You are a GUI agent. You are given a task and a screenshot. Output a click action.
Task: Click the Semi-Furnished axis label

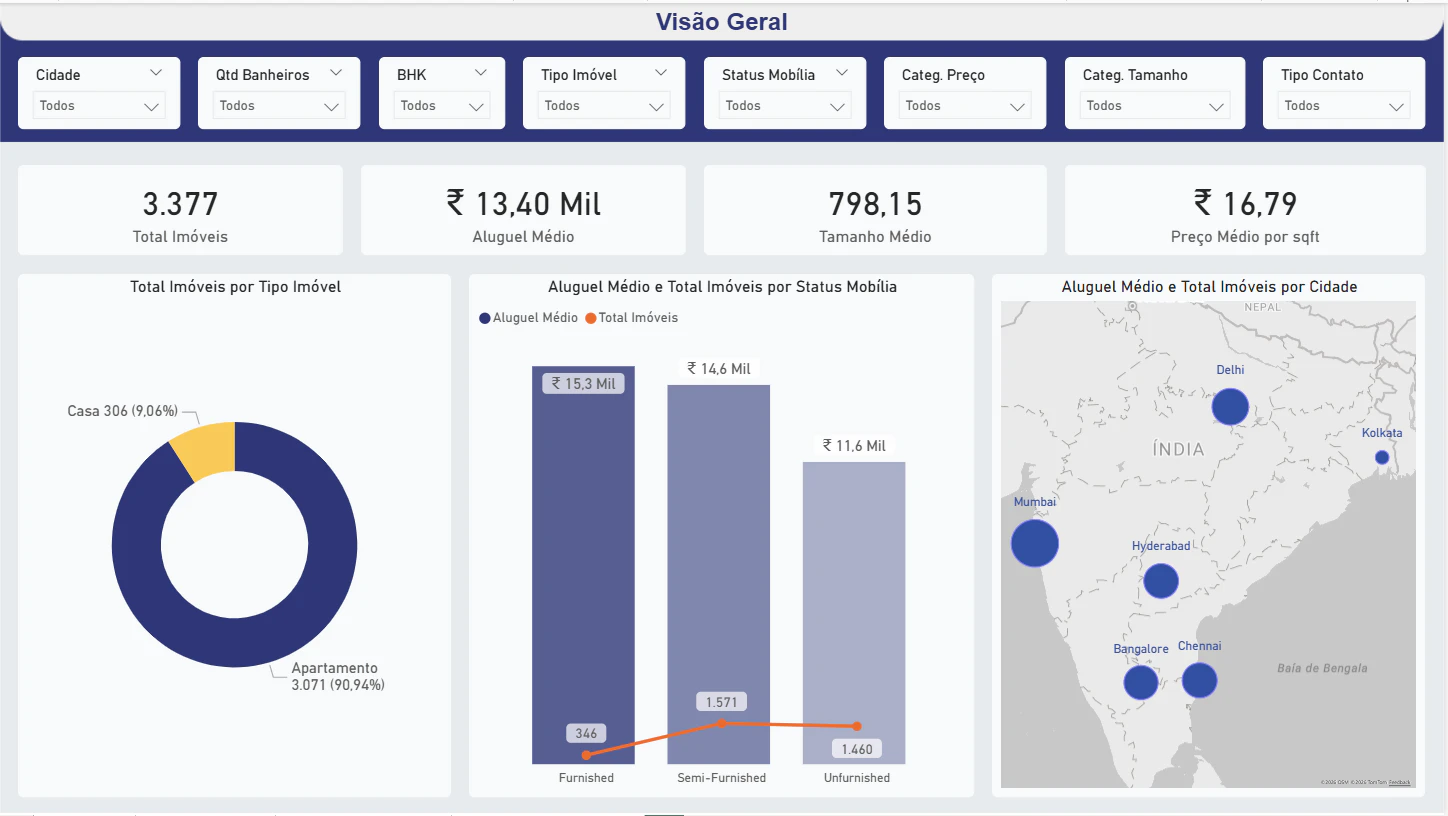pyautogui.click(x=722, y=778)
